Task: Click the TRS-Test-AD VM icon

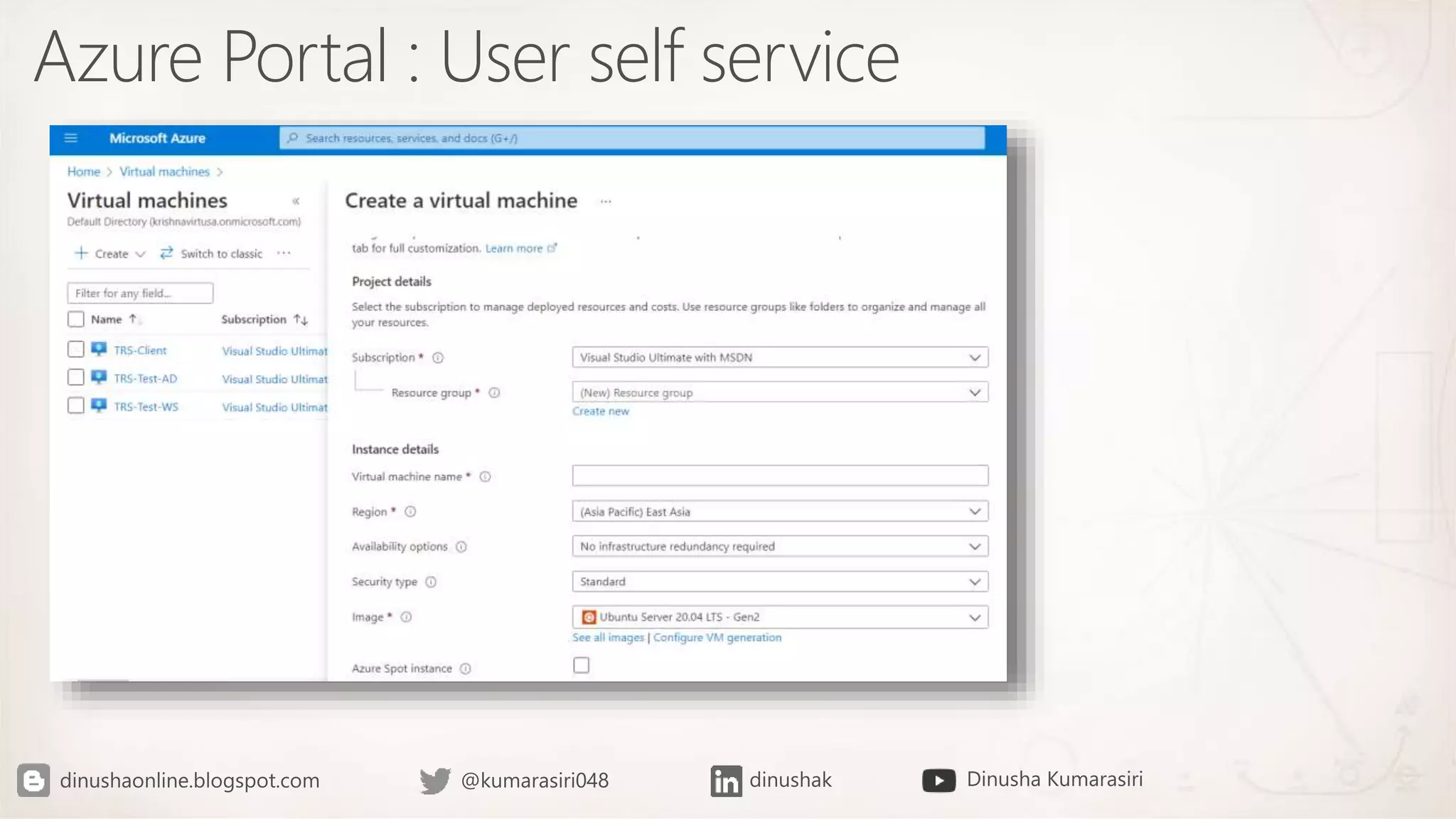Action: [x=99, y=378]
